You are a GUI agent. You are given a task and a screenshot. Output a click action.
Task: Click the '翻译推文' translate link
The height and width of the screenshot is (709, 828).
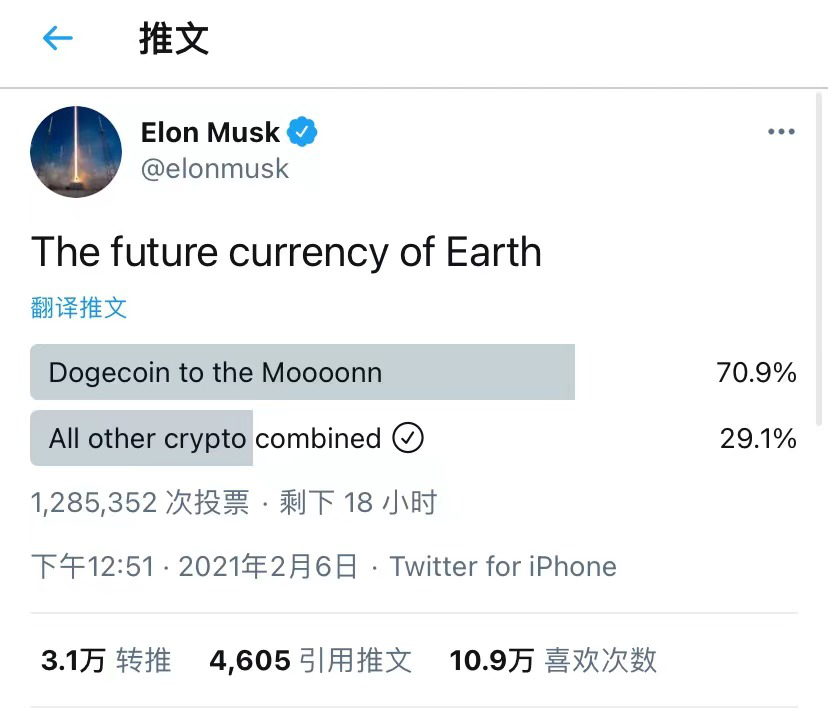(79, 307)
